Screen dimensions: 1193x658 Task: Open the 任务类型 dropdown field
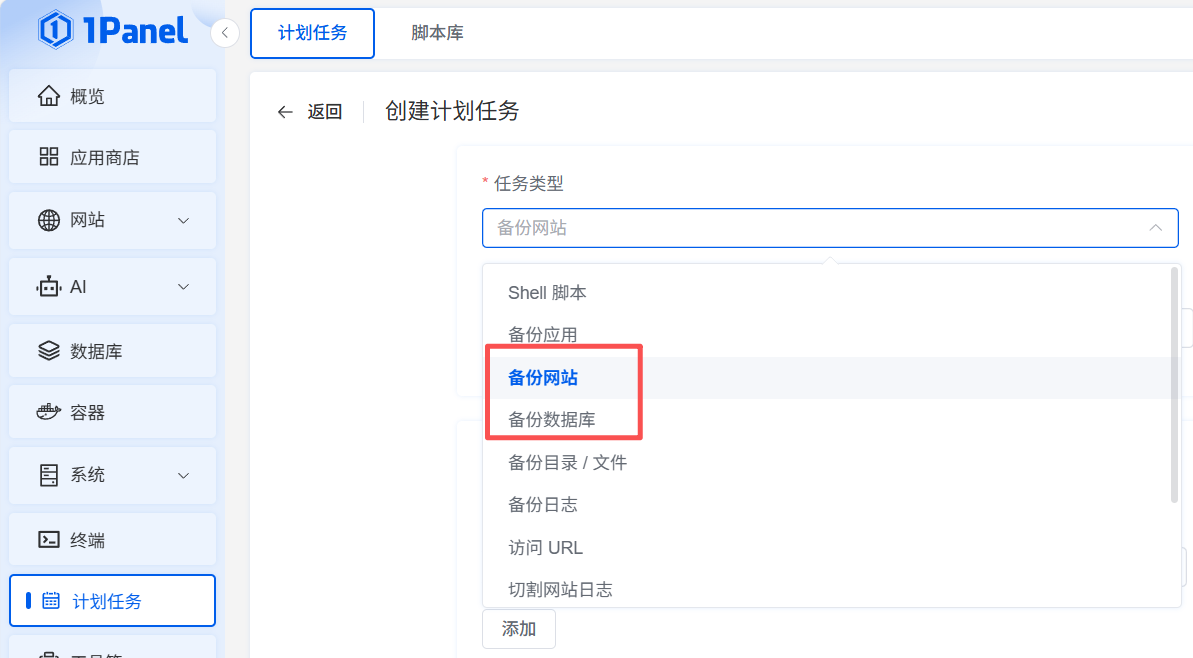[829, 228]
